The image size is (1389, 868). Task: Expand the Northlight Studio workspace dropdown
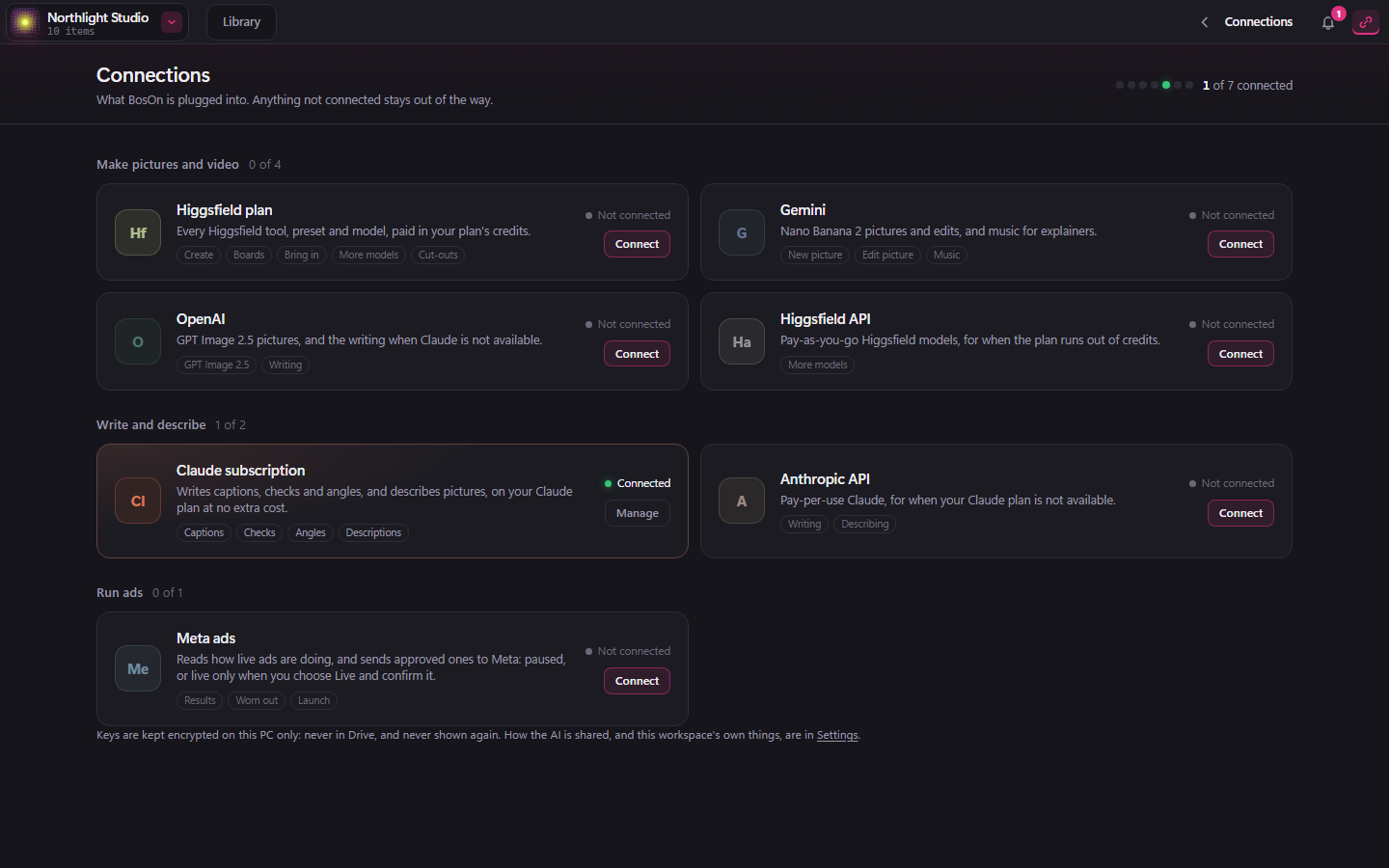(x=172, y=22)
